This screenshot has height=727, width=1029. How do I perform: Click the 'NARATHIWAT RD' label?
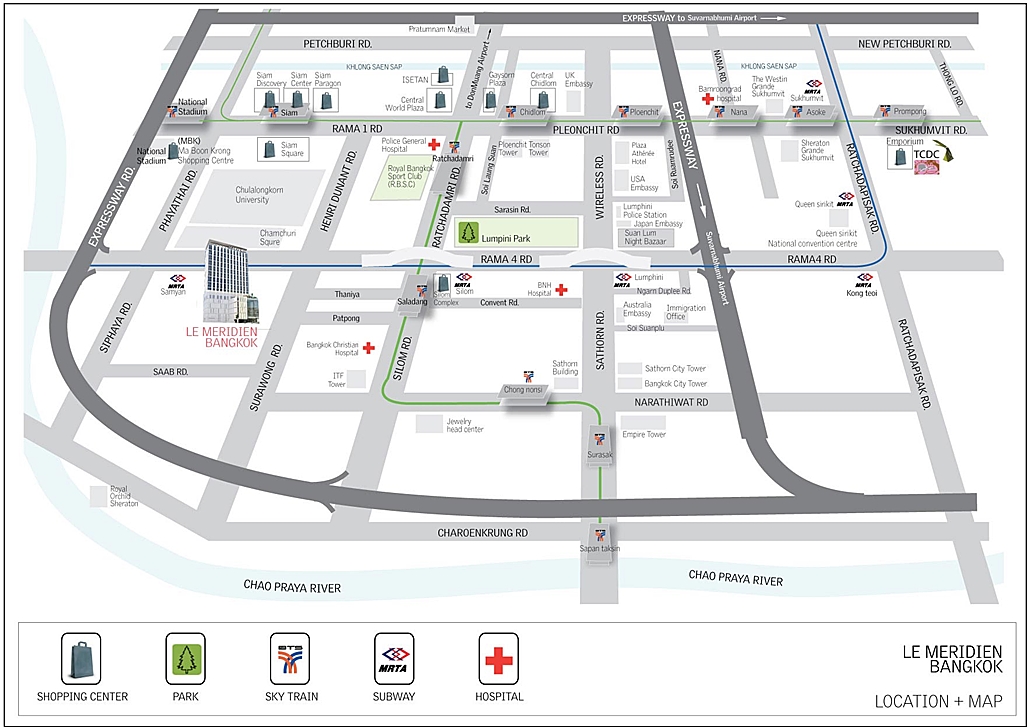click(x=671, y=402)
